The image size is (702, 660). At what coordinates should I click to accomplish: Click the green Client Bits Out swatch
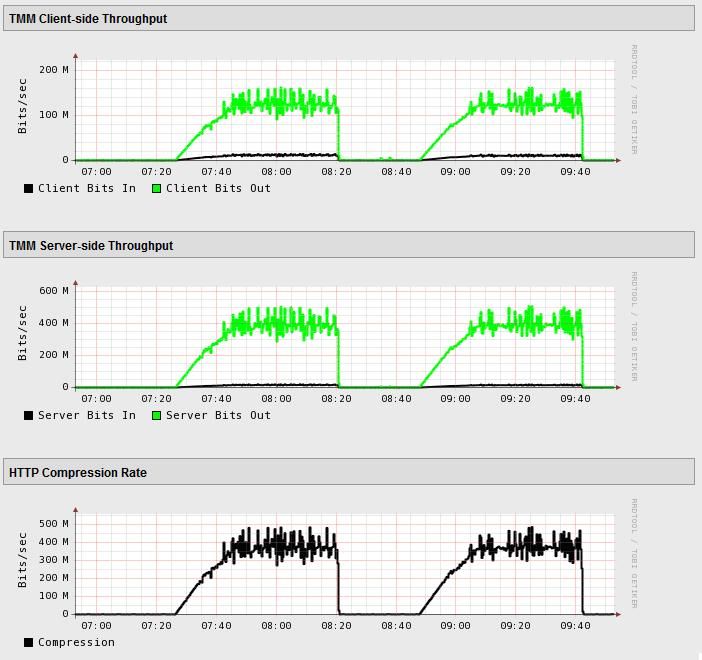point(156,189)
